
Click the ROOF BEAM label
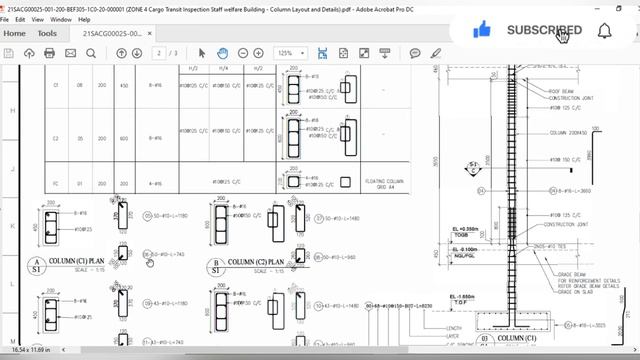coord(561,91)
